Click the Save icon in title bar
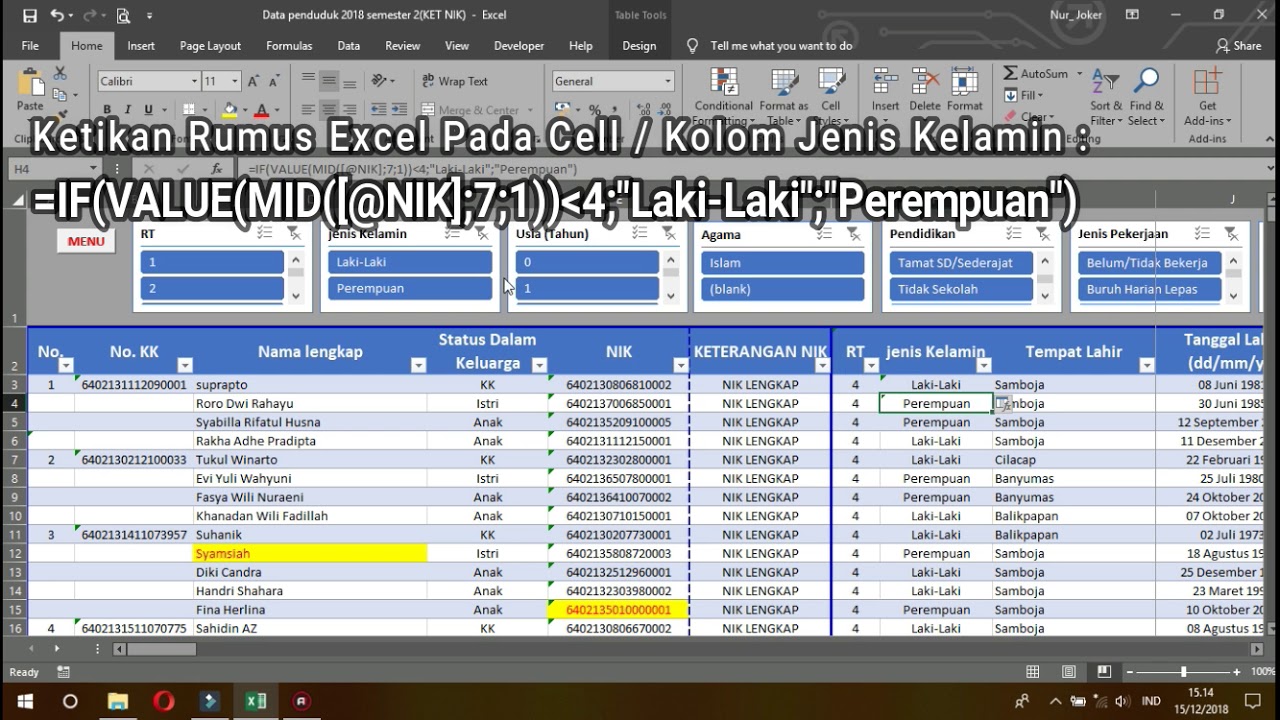This screenshot has width=1280, height=720. 29,15
